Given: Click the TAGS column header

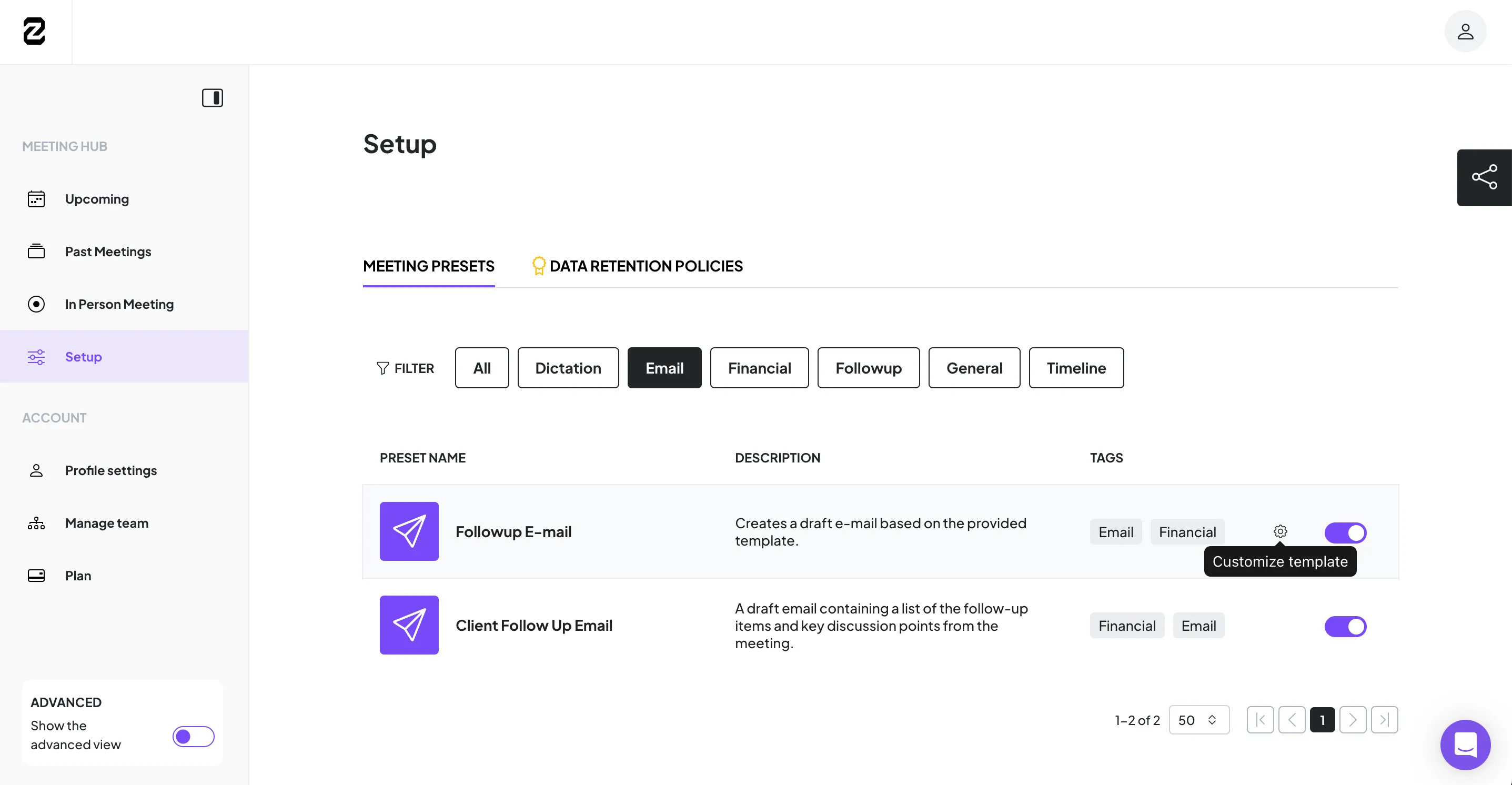Looking at the screenshot, I should pos(1106,458).
